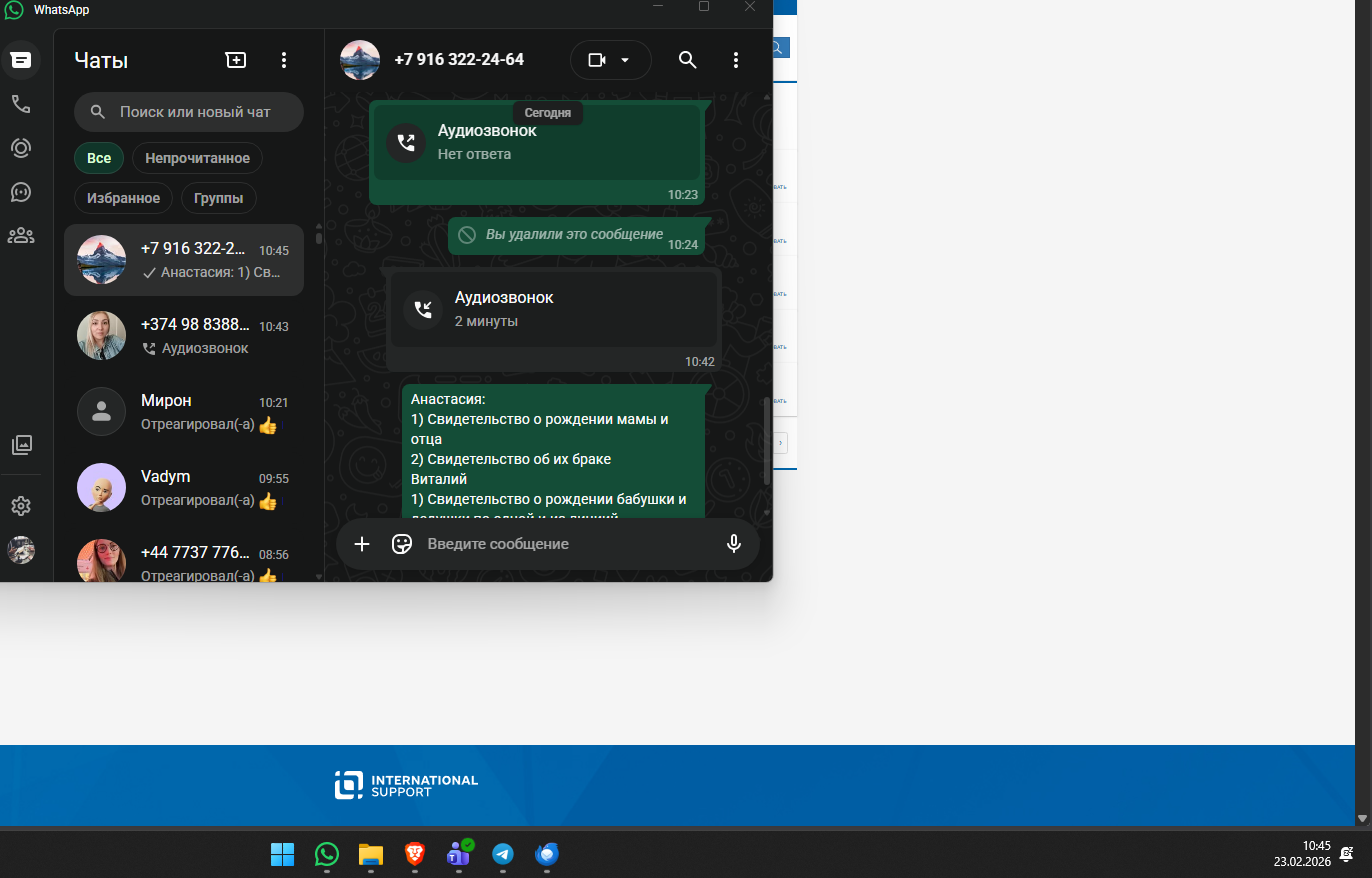
Task: Open the Windows Start menu
Action: (x=283, y=854)
